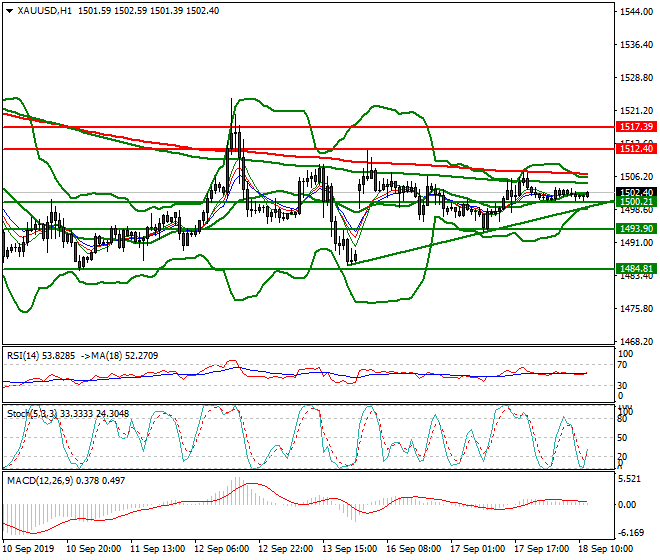660x560 pixels.
Task: Select the 12 Sep 22:00 time label
Action: tap(286, 549)
